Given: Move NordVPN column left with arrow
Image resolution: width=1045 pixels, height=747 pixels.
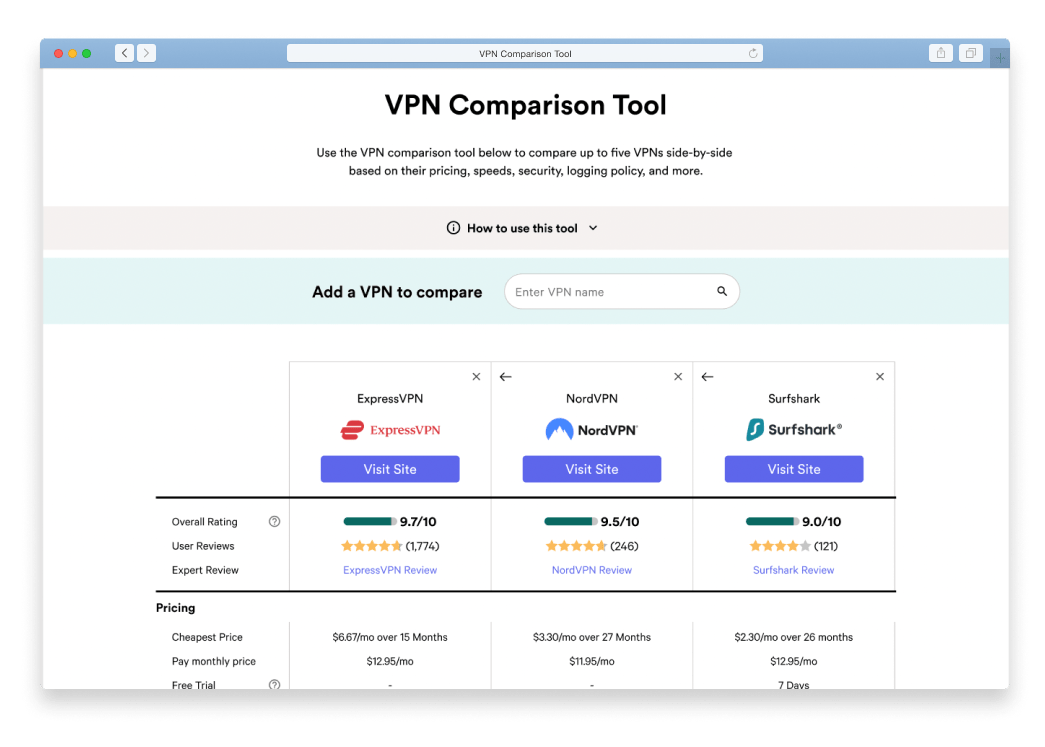Looking at the screenshot, I should (506, 377).
